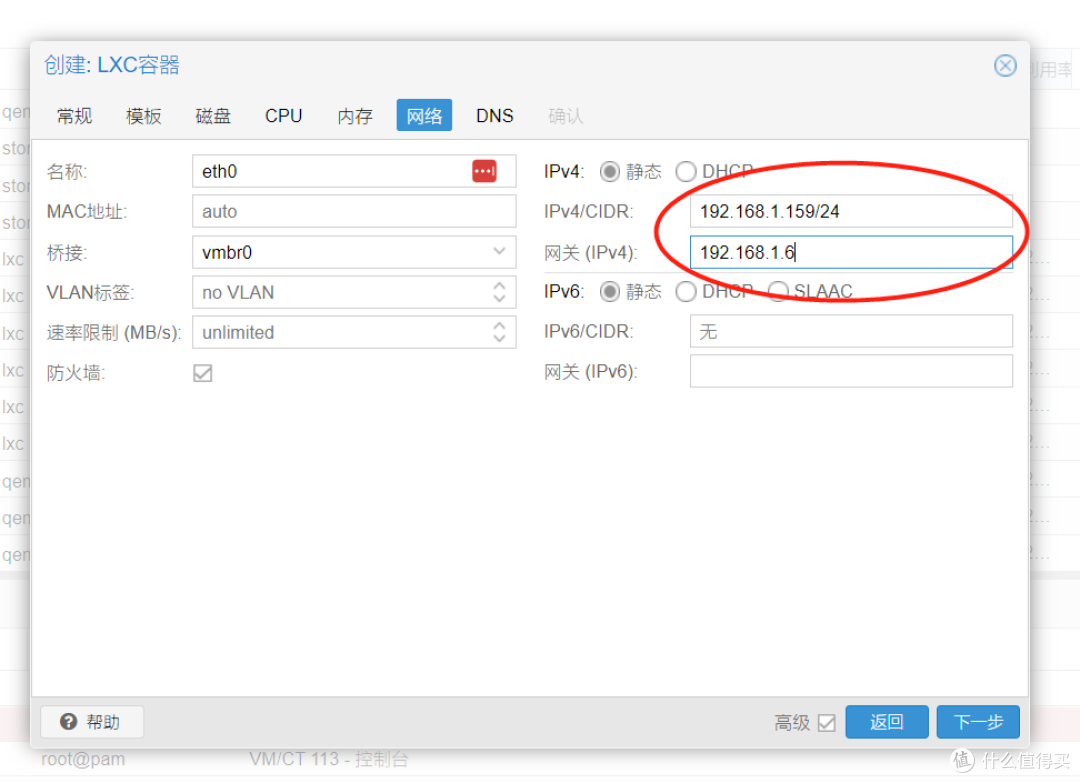Click 返回 to go back
This screenshot has height=783, width=1080.
tap(886, 721)
